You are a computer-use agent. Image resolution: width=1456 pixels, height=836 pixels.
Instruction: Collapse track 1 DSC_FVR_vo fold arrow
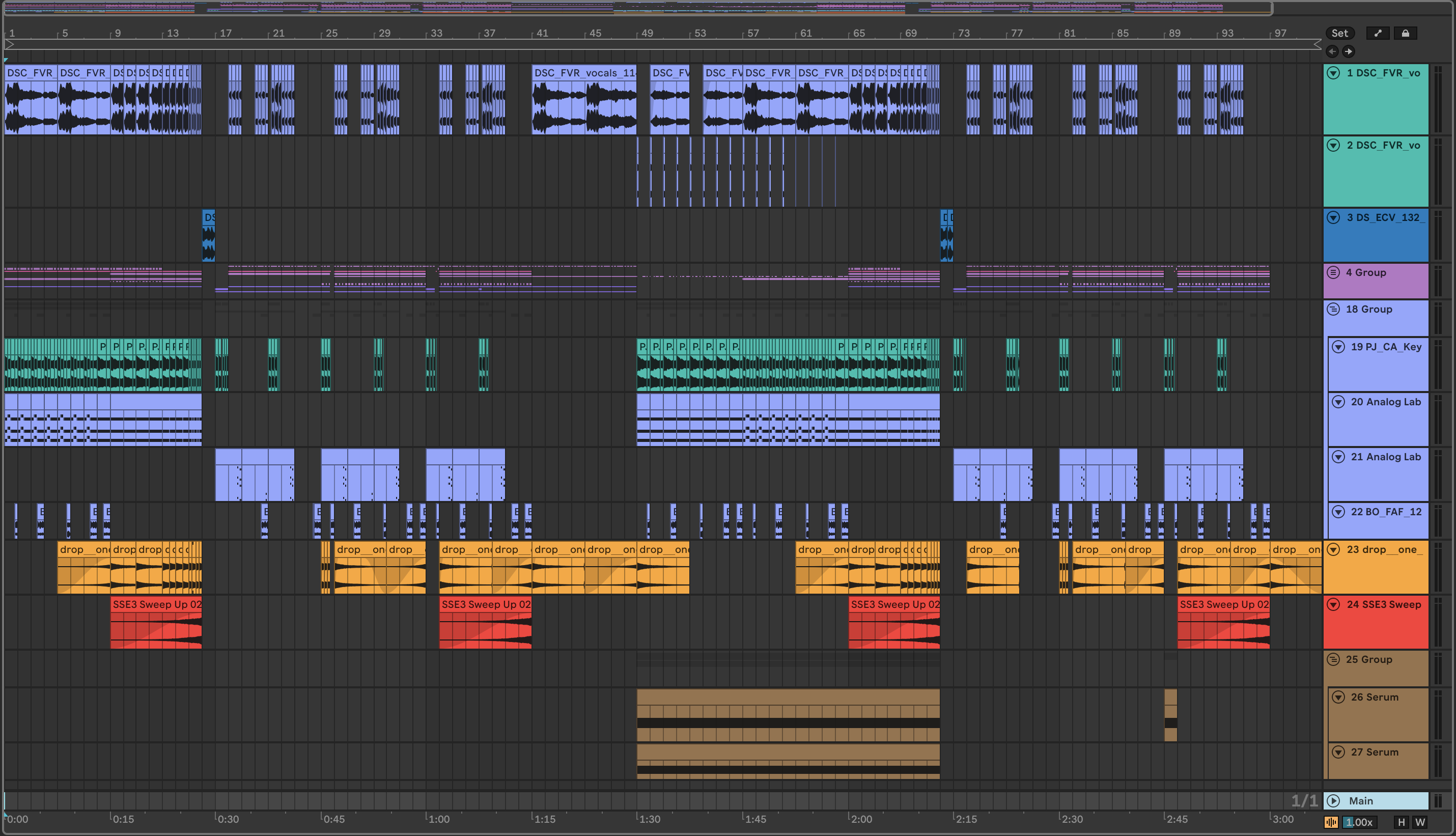pos(1333,73)
